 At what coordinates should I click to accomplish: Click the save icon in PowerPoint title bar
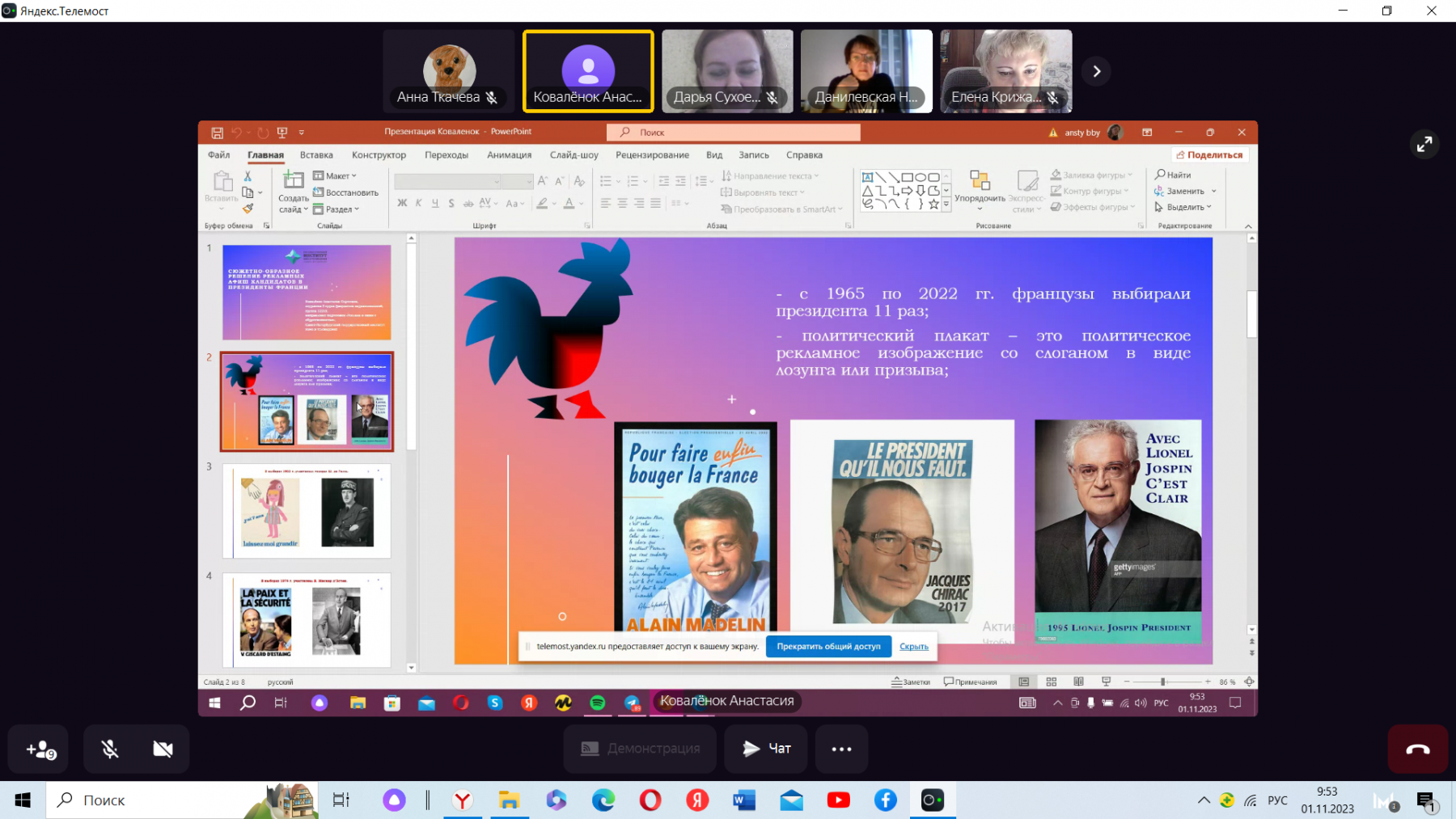[x=217, y=133]
